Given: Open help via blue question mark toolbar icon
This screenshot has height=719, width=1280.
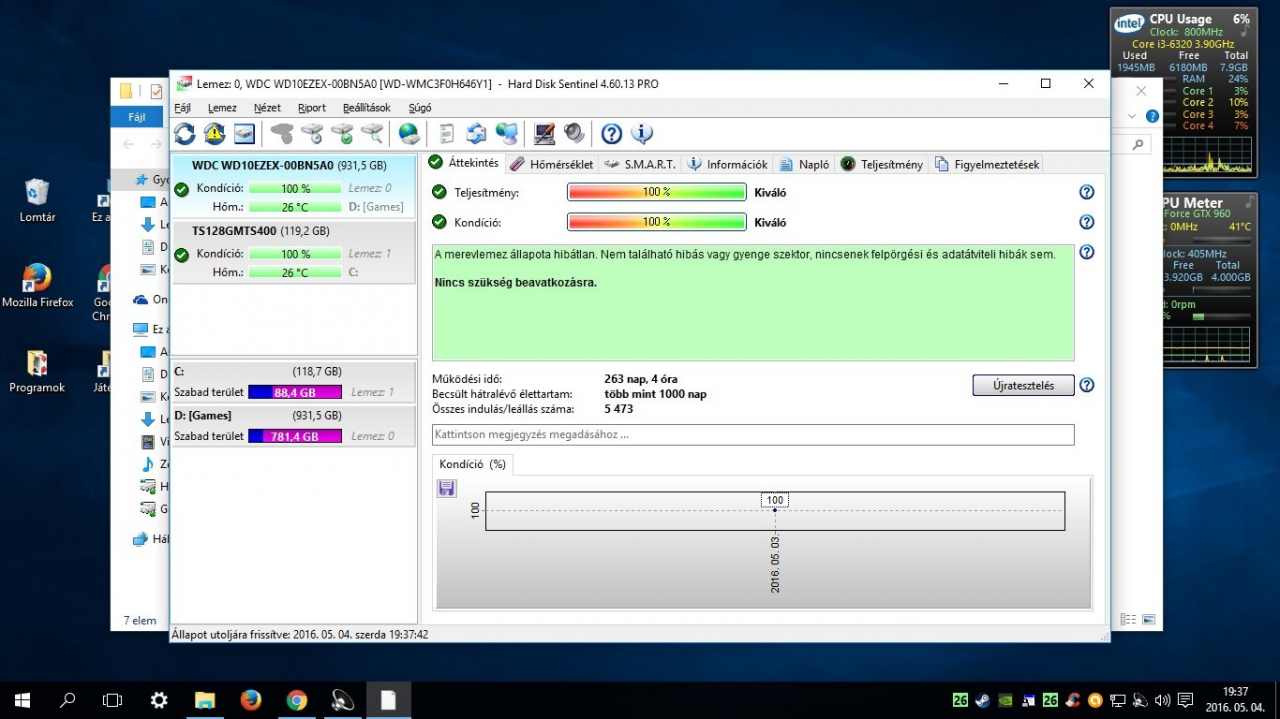Looking at the screenshot, I should (x=611, y=134).
